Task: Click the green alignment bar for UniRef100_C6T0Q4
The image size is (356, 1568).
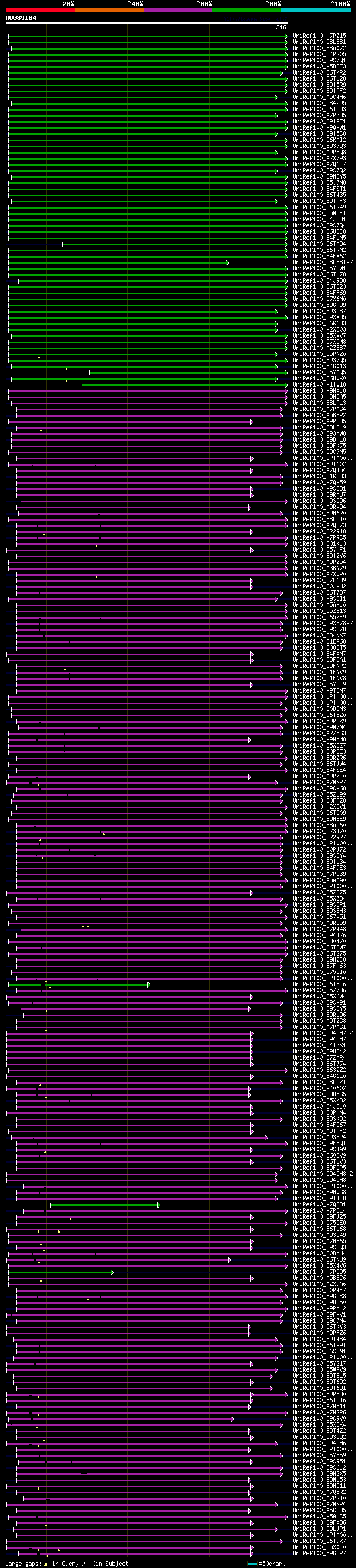Action: tap(175, 244)
